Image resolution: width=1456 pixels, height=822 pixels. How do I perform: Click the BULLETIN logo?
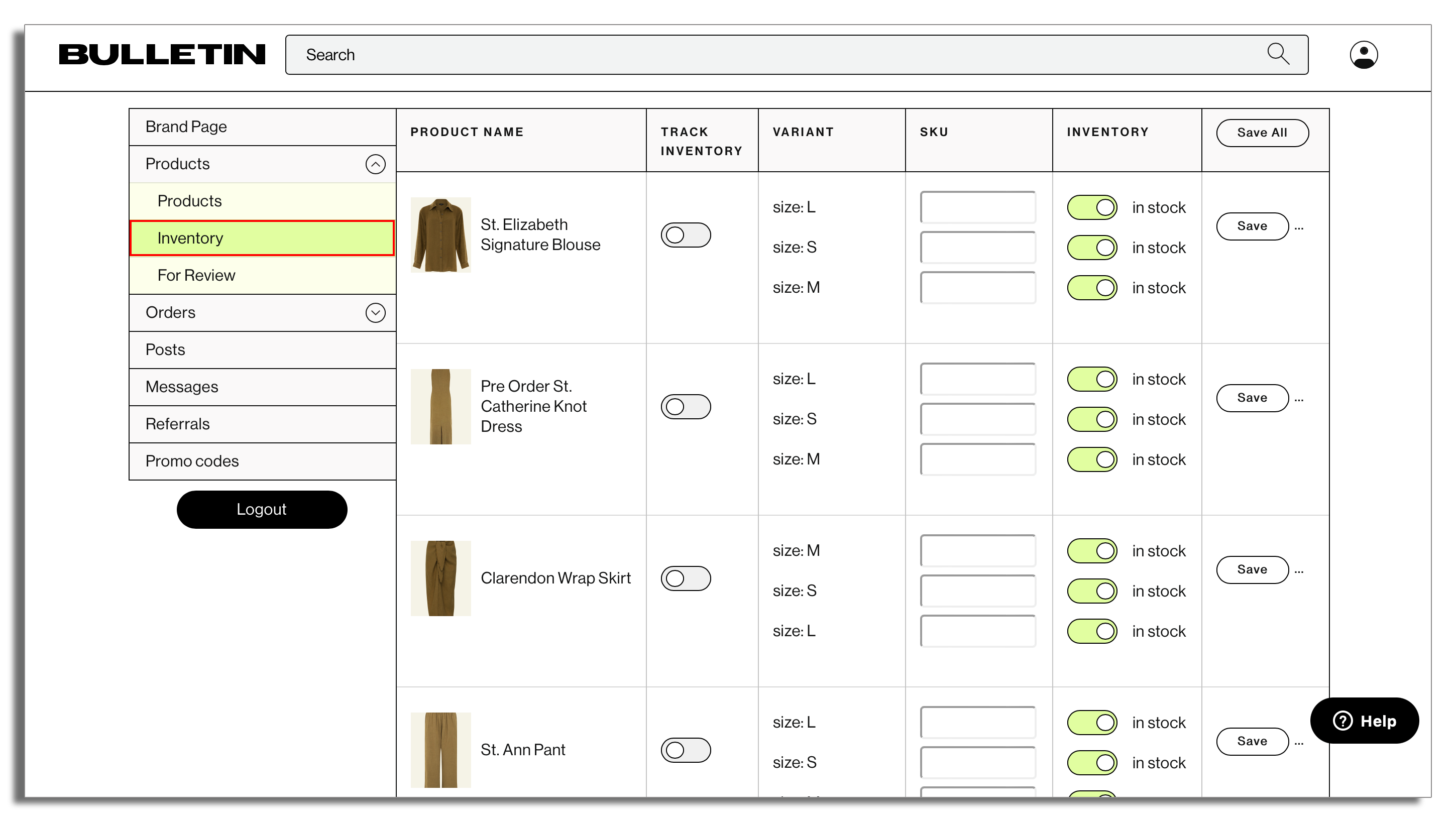[162, 55]
